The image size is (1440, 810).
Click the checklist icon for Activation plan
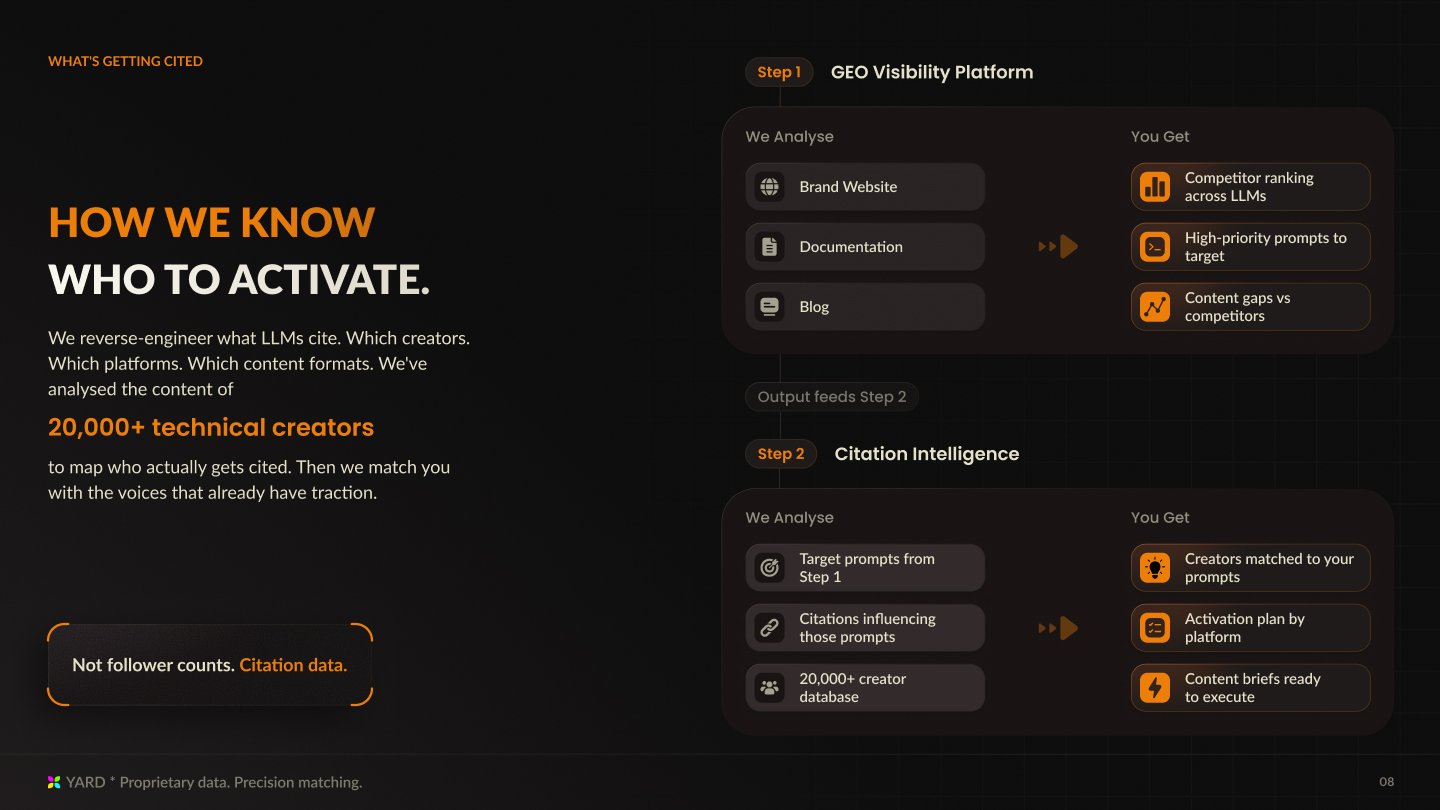(x=1155, y=628)
